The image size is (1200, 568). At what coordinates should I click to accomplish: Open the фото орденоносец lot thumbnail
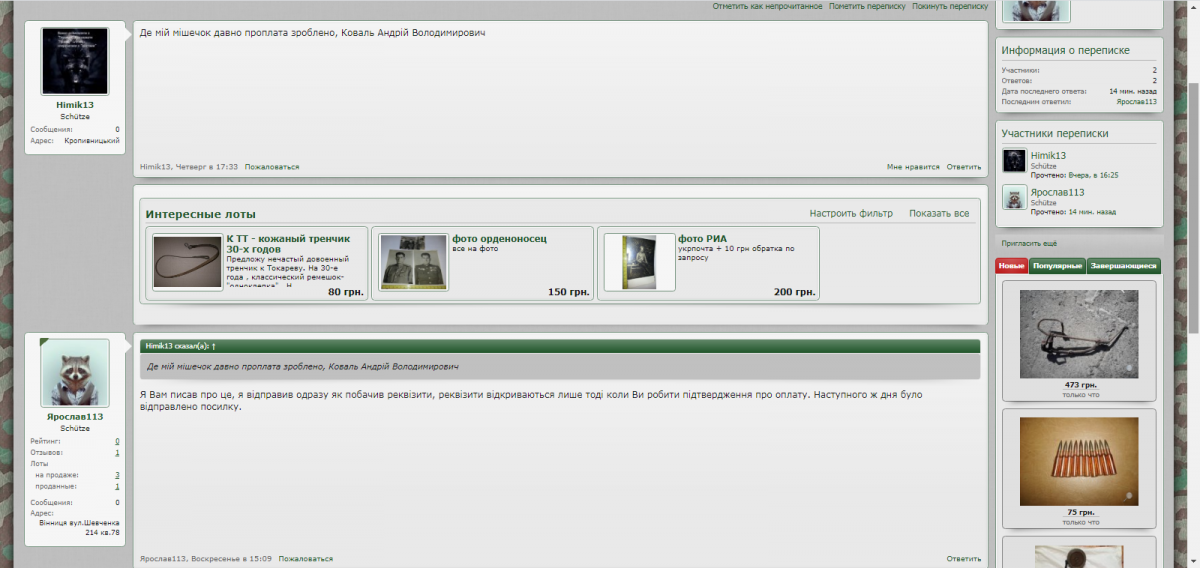click(x=414, y=263)
